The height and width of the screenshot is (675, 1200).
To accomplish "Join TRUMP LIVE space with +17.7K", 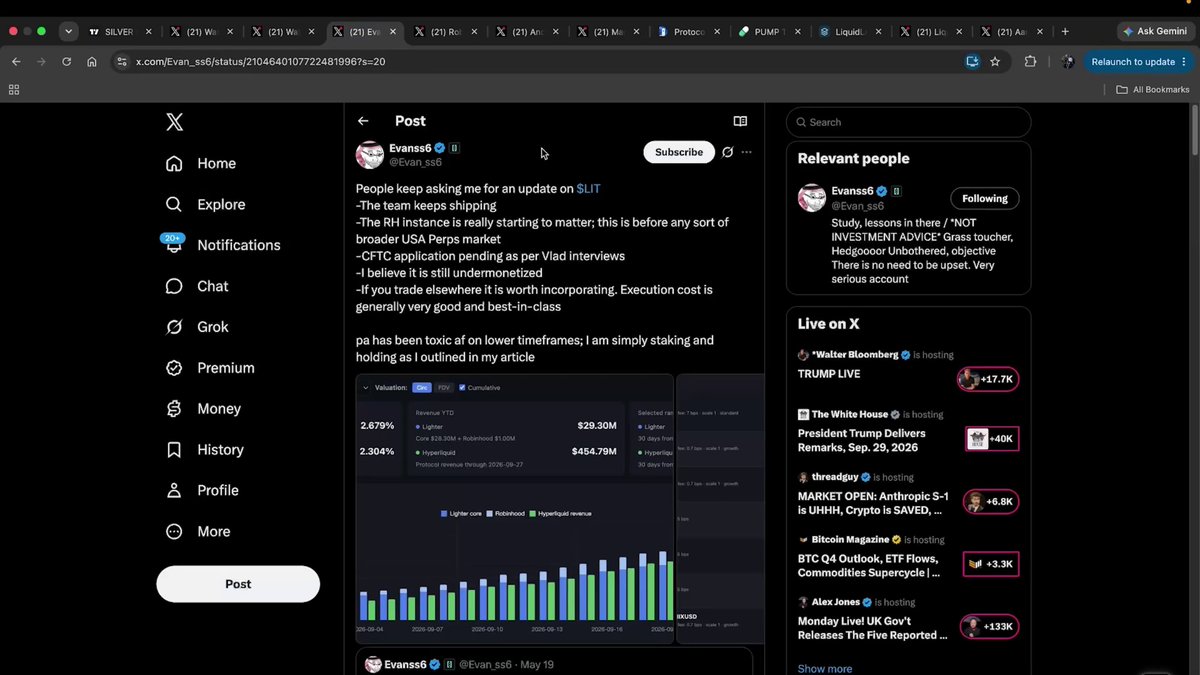I will pyautogui.click(x=988, y=379).
